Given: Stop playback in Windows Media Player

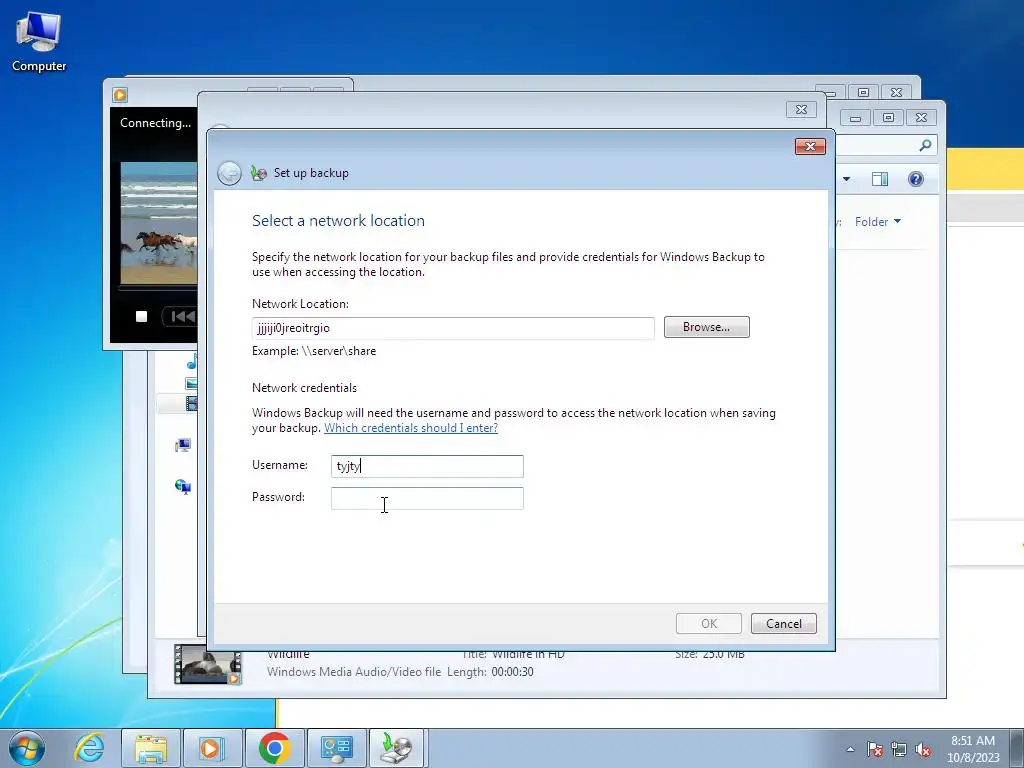Looking at the screenshot, I should click(x=141, y=317).
